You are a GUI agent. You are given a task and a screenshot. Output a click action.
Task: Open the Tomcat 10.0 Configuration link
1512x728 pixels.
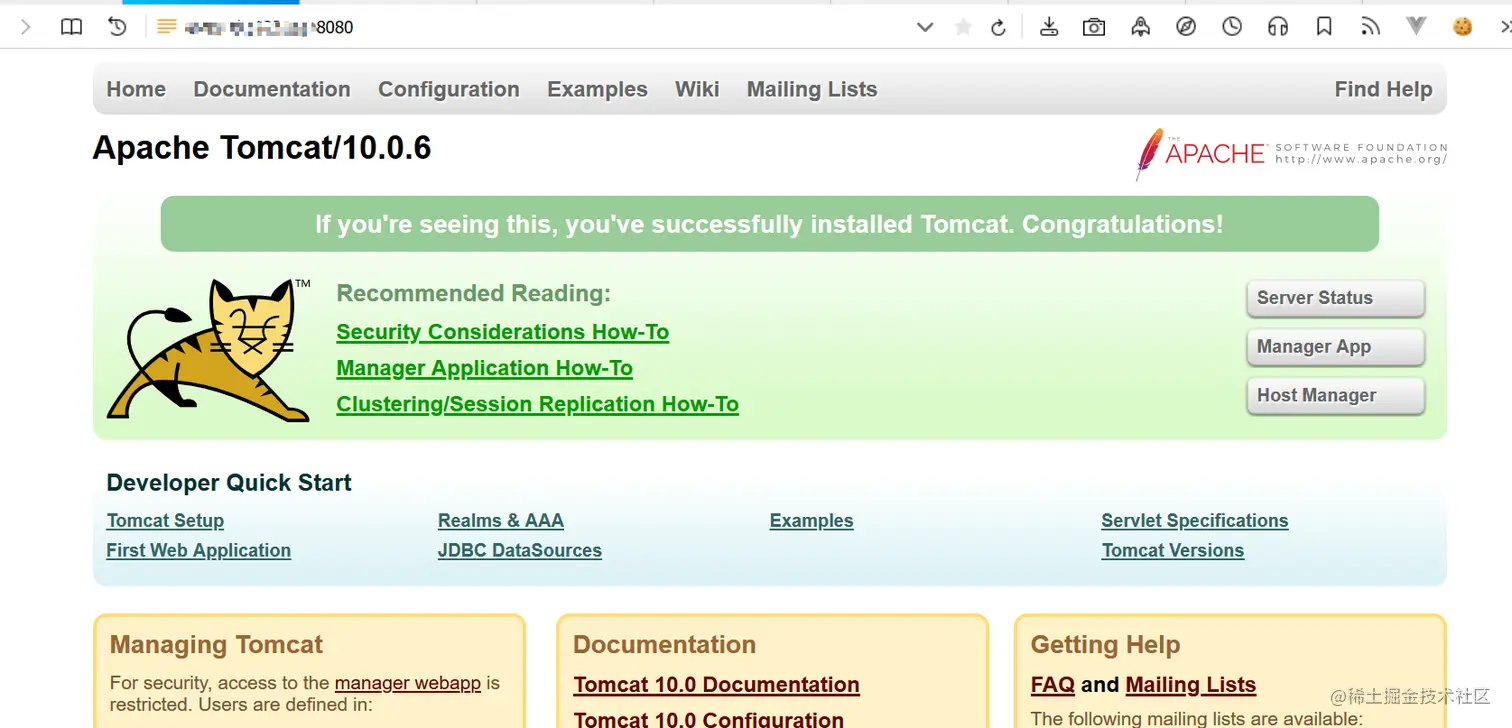(709, 719)
